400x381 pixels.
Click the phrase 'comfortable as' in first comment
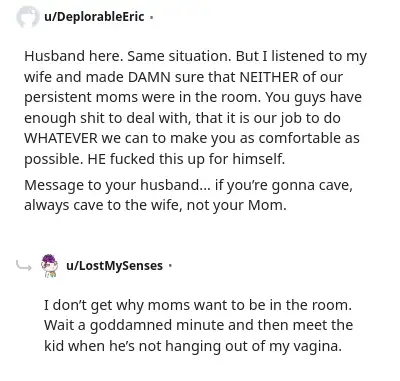click(x=309, y=138)
